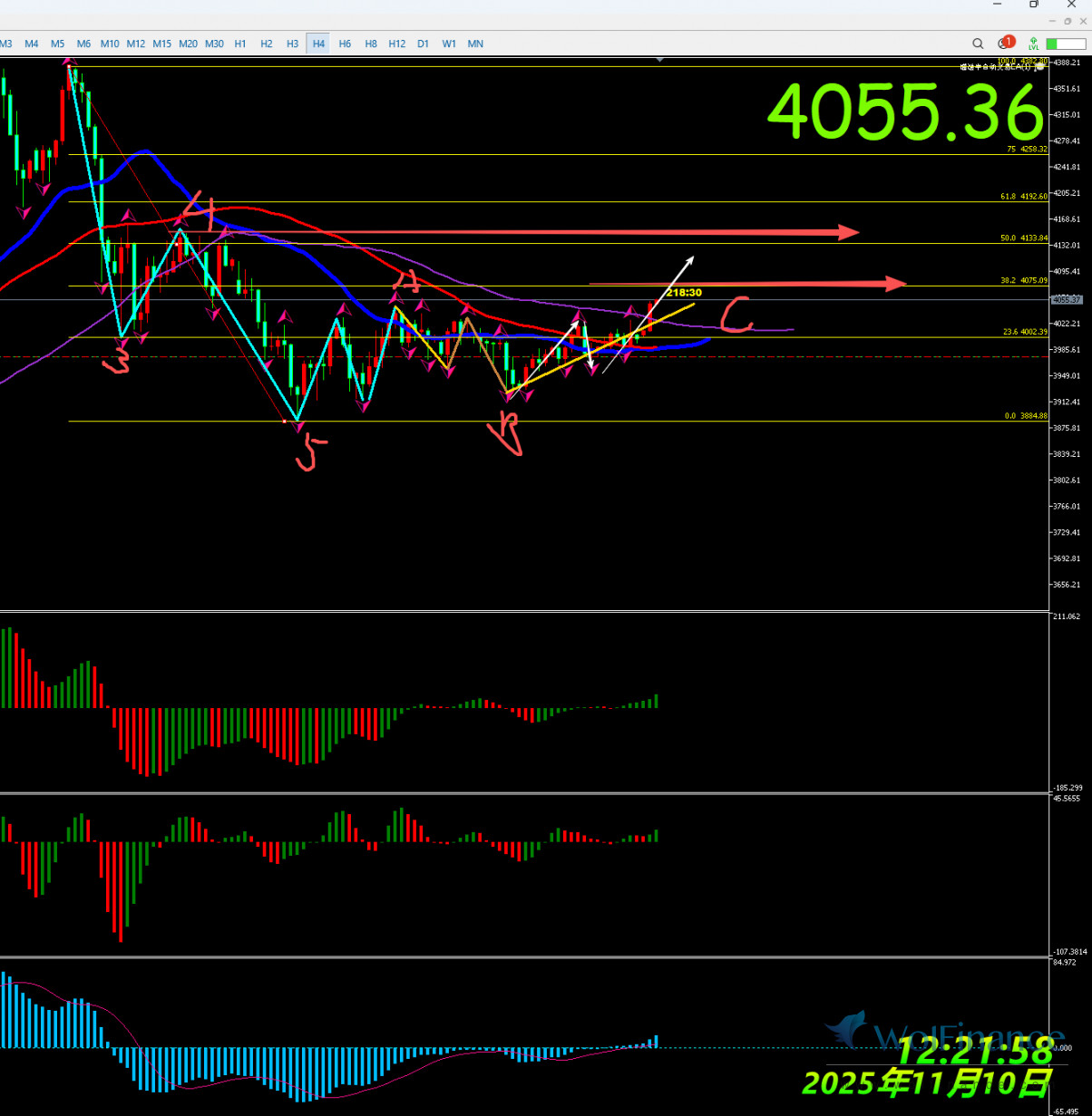Choose the W1 weekly timeframe
This screenshot has height=1116, width=1092.
[449, 44]
